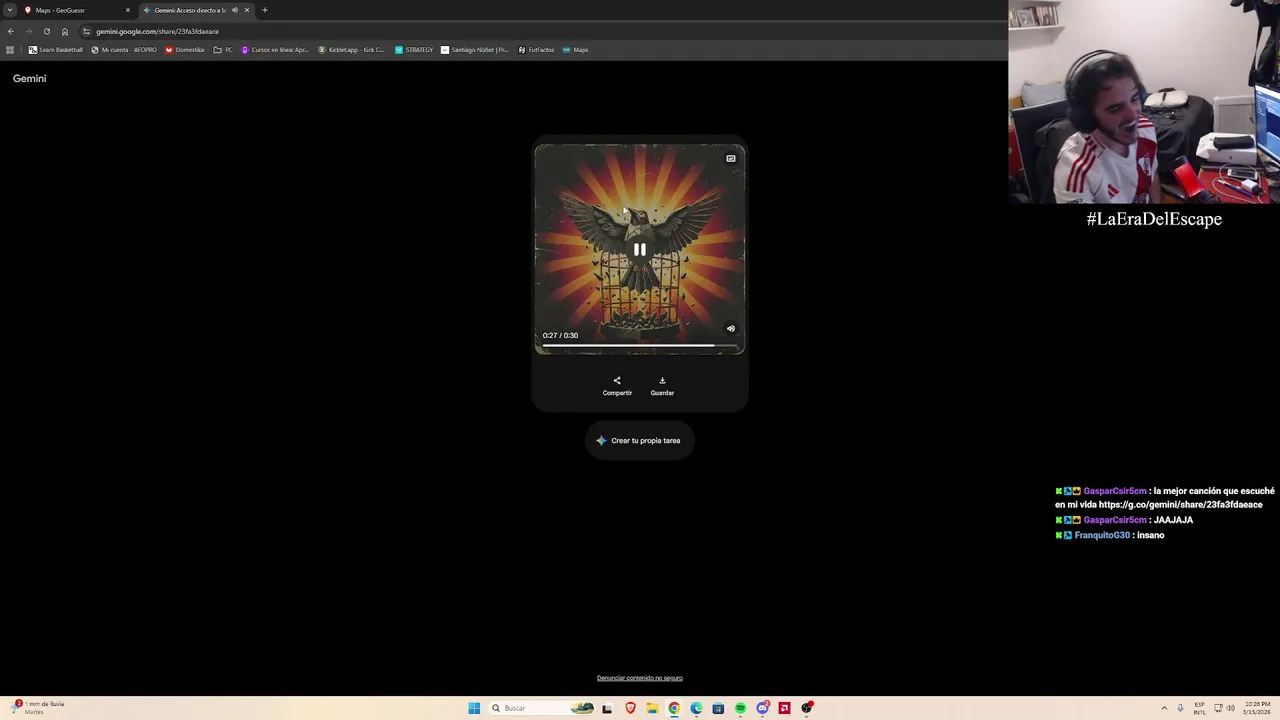Launch Brave browser from taskbar

pyautogui.click(x=630, y=708)
